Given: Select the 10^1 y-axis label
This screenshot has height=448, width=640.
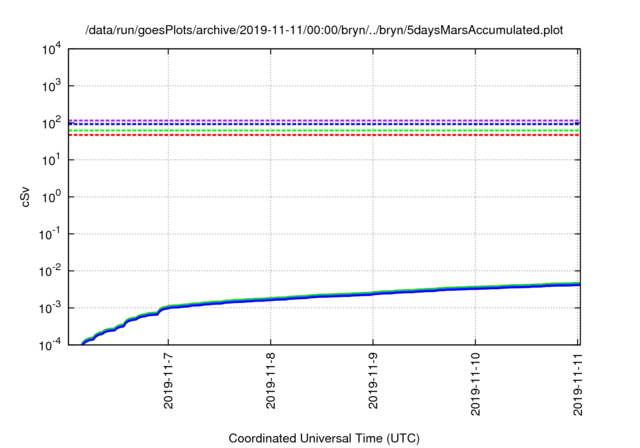Looking at the screenshot, I should click(x=52, y=160).
